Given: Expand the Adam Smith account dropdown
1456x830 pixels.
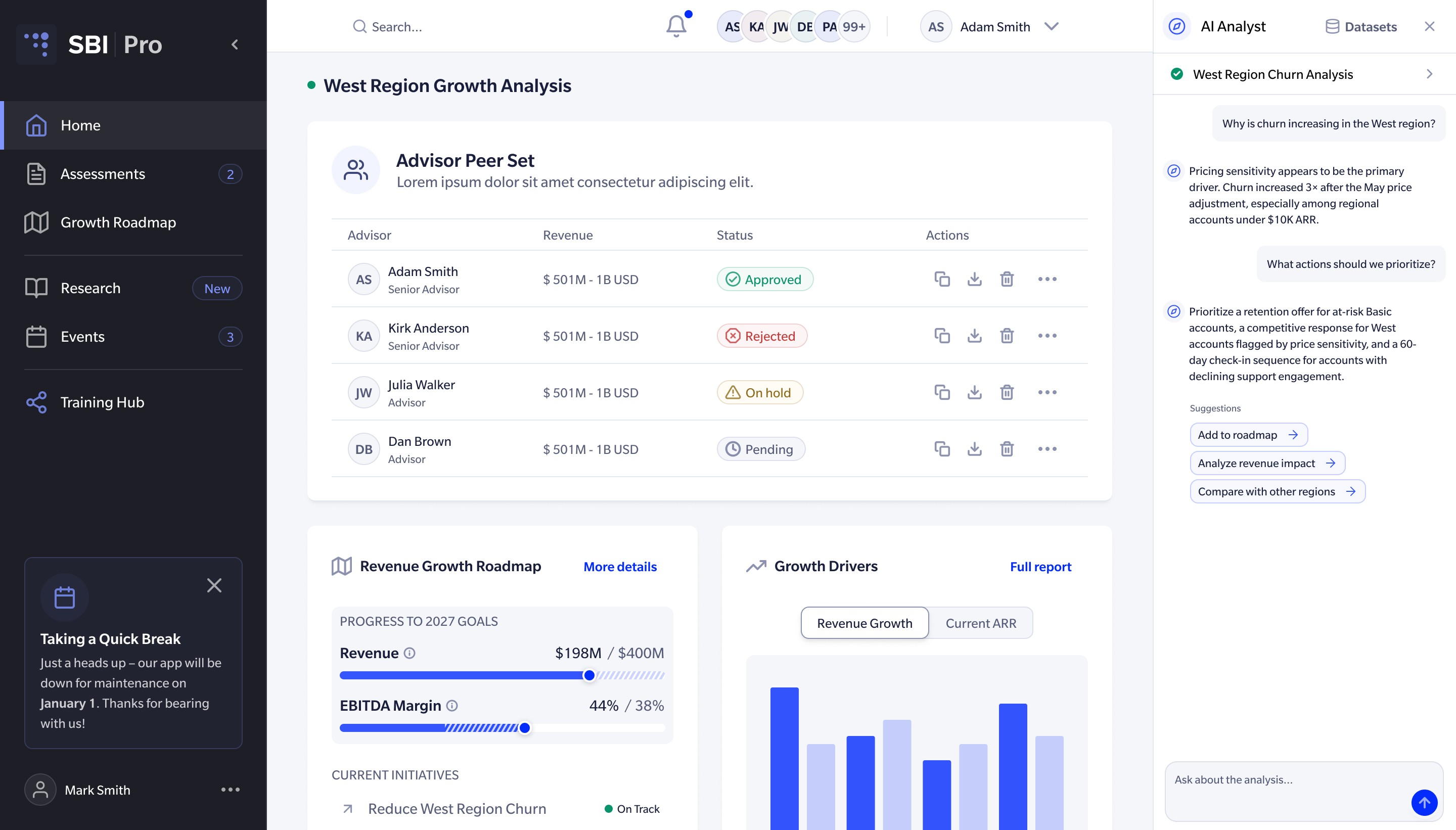Looking at the screenshot, I should pyautogui.click(x=1051, y=27).
